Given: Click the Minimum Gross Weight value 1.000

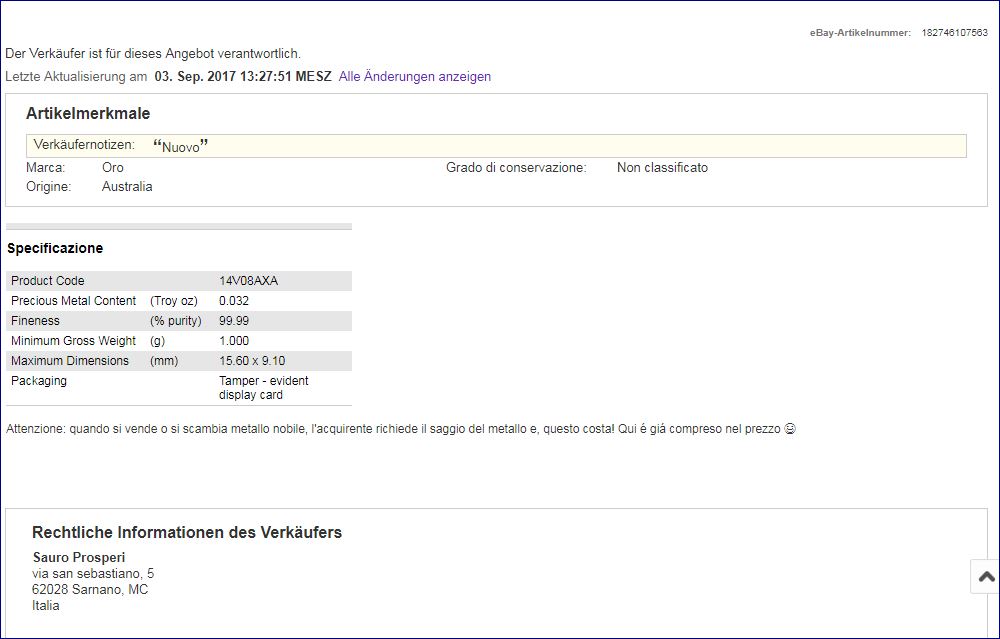Looking at the screenshot, I should [234, 341].
